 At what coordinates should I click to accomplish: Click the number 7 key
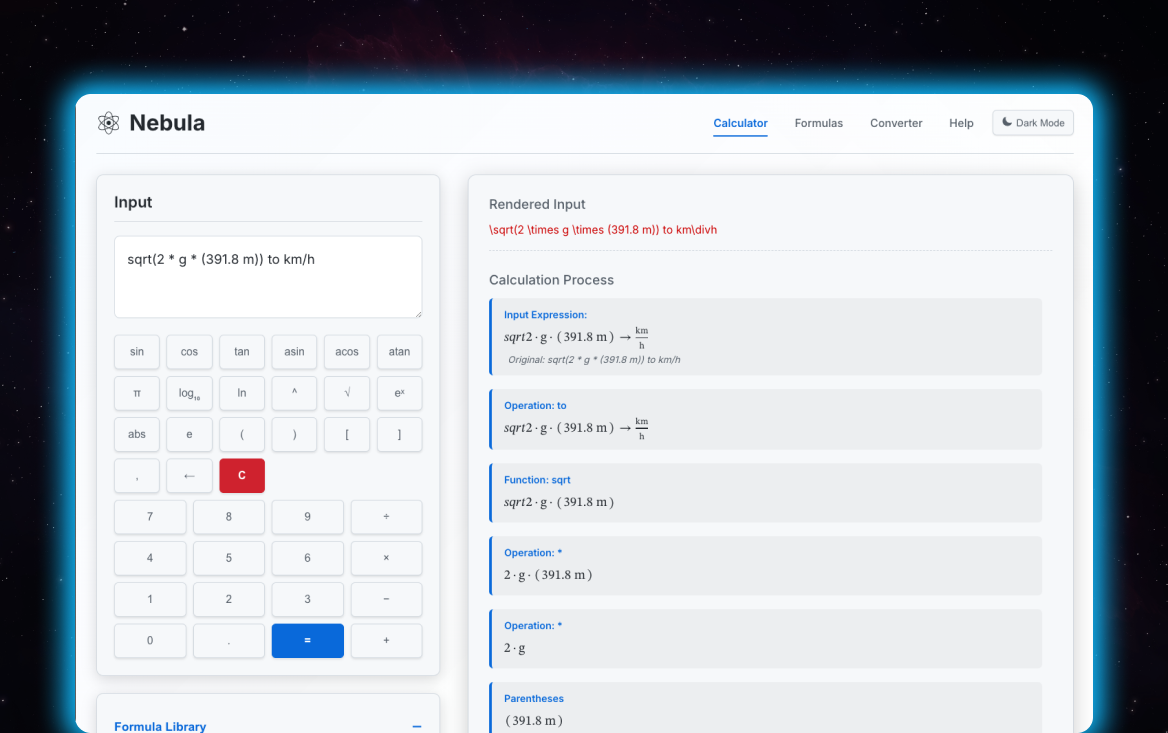150,517
